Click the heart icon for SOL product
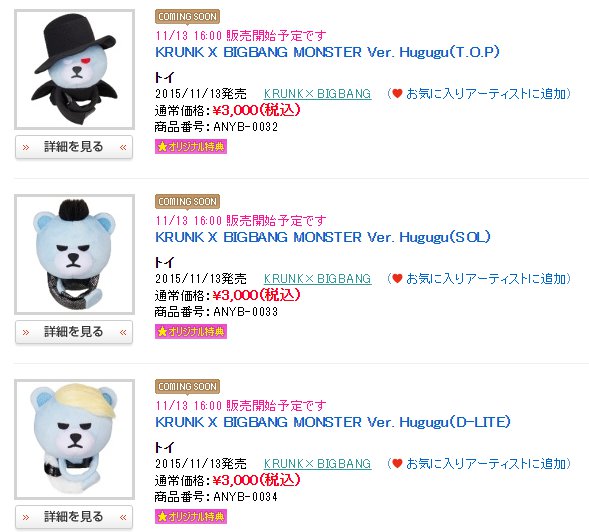The height and width of the screenshot is (532, 589). [397, 278]
